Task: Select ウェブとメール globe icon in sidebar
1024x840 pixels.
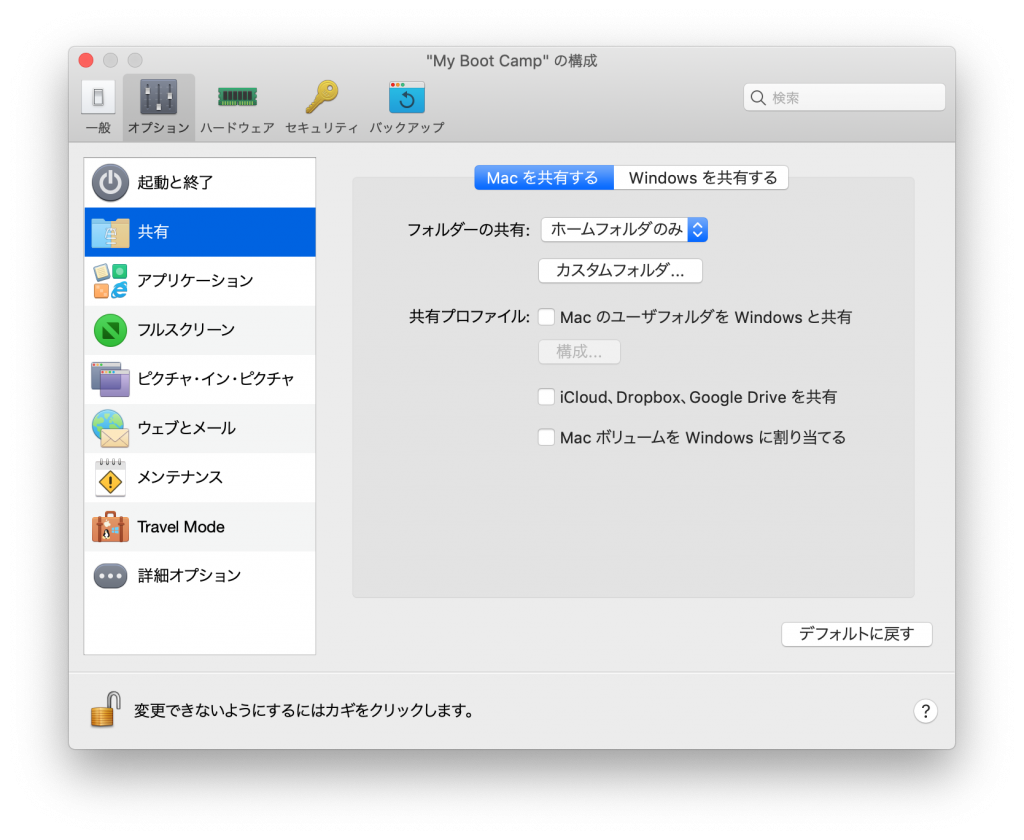Action: pyautogui.click(x=110, y=428)
